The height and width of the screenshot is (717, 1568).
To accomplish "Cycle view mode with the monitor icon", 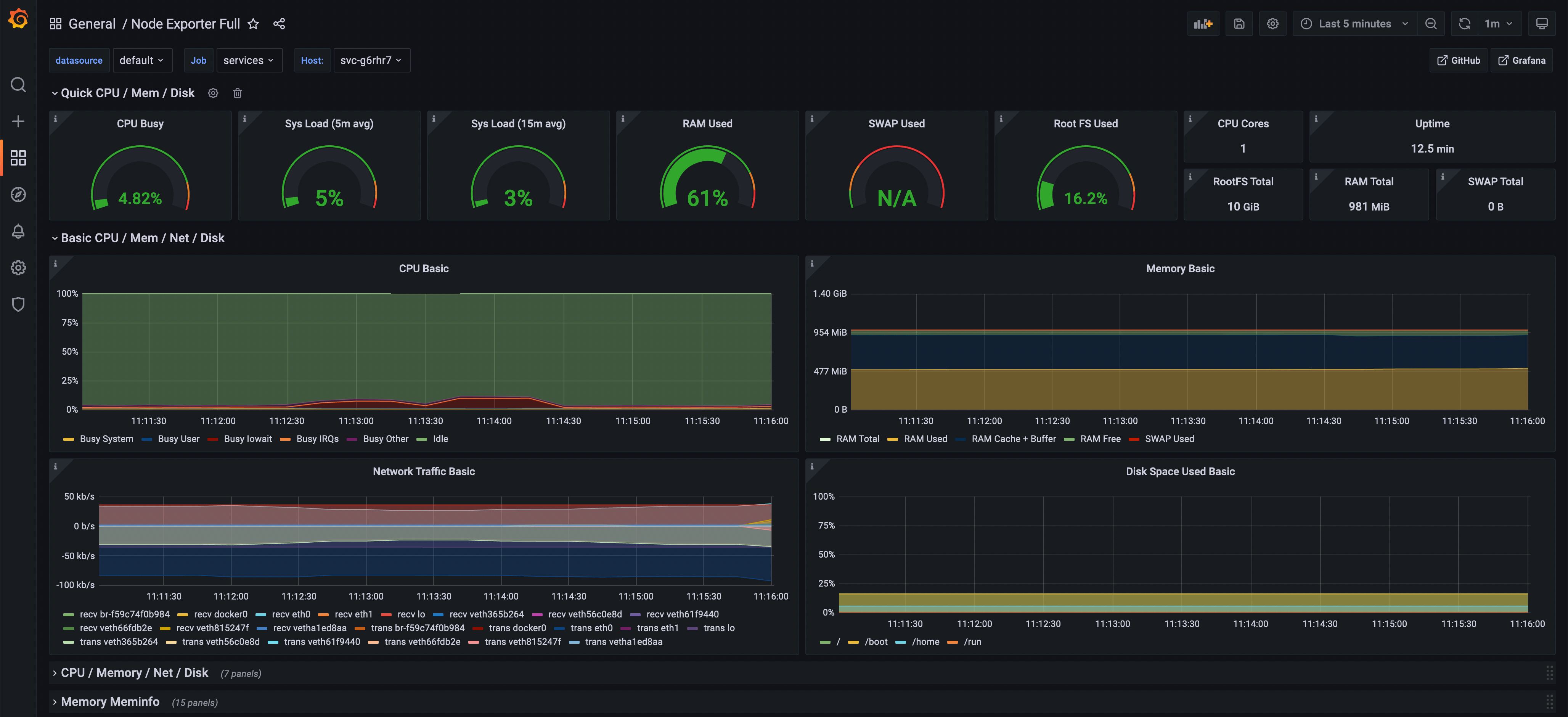I will point(1541,24).
